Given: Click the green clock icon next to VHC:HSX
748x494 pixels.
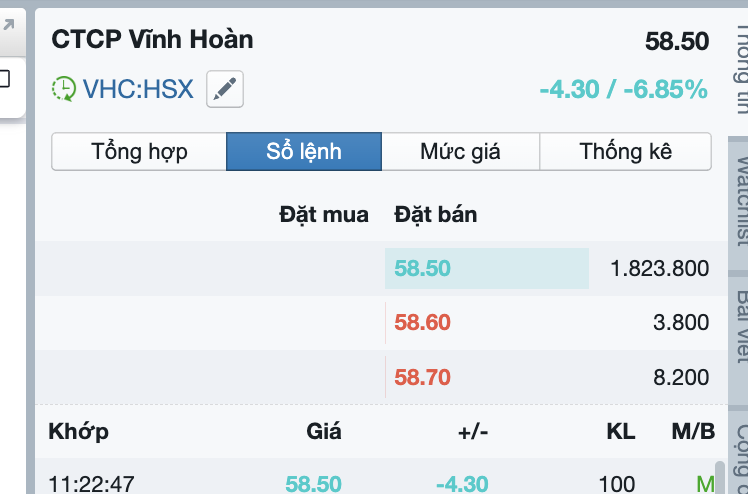Looking at the screenshot, I should click(x=64, y=89).
